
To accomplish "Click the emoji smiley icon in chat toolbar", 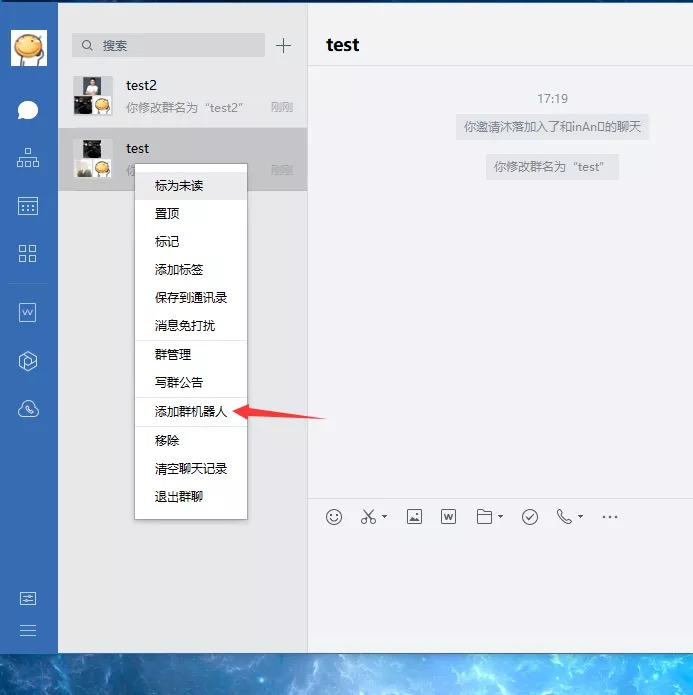I will [x=335, y=517].
